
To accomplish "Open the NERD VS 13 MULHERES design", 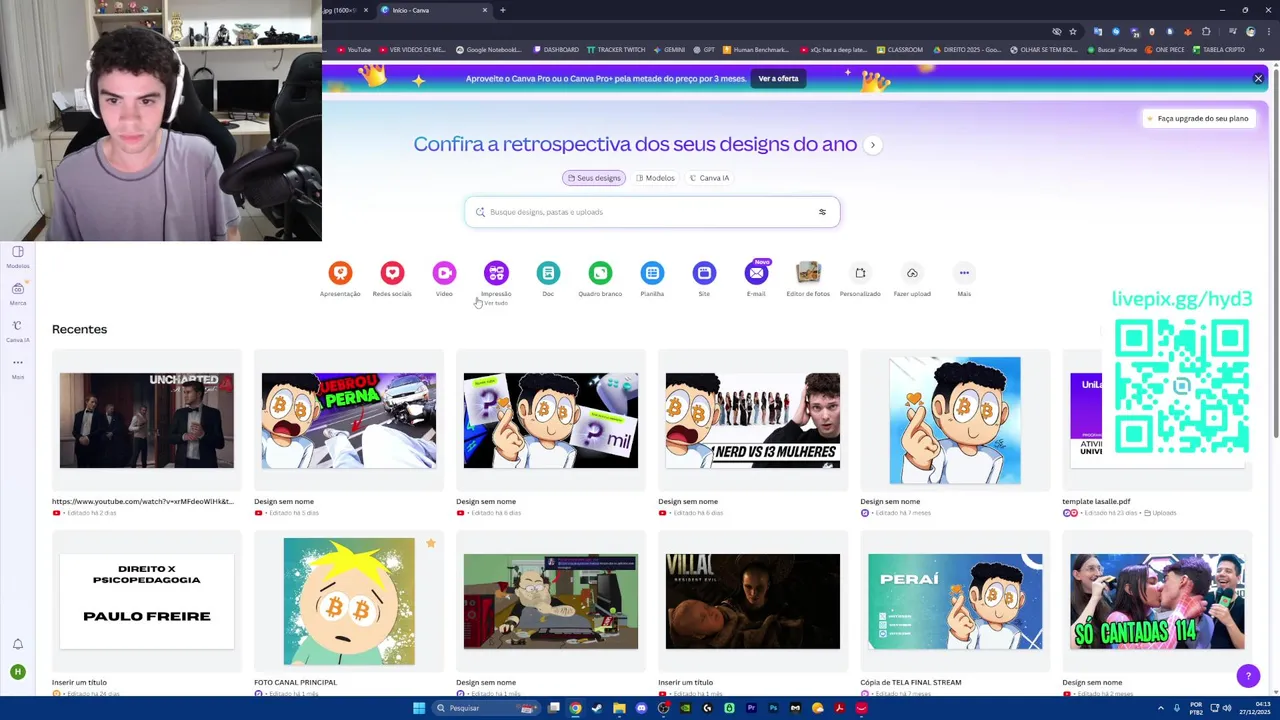I will 753,421.
